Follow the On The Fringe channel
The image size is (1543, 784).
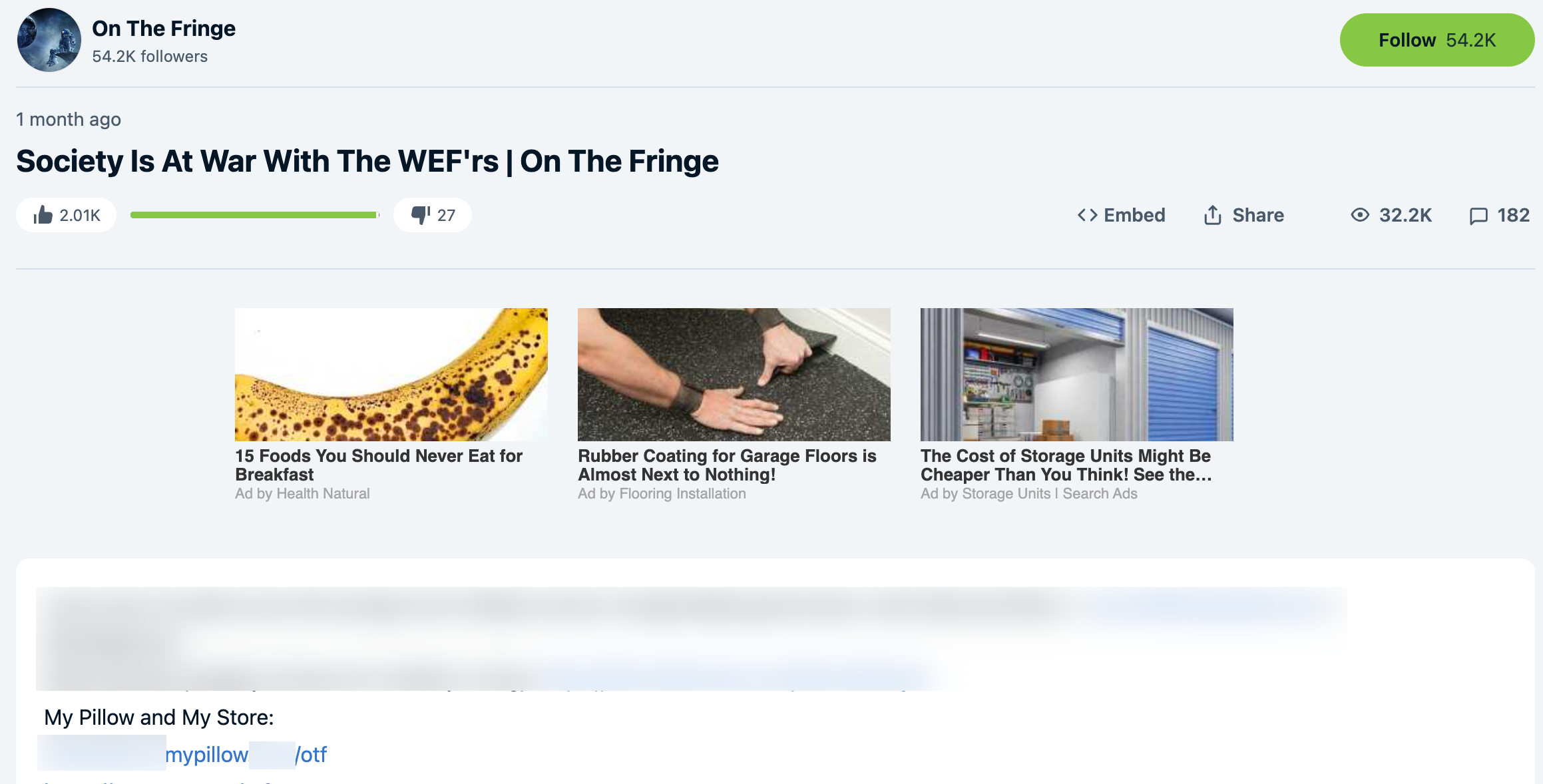click(x=1436, y=40)
